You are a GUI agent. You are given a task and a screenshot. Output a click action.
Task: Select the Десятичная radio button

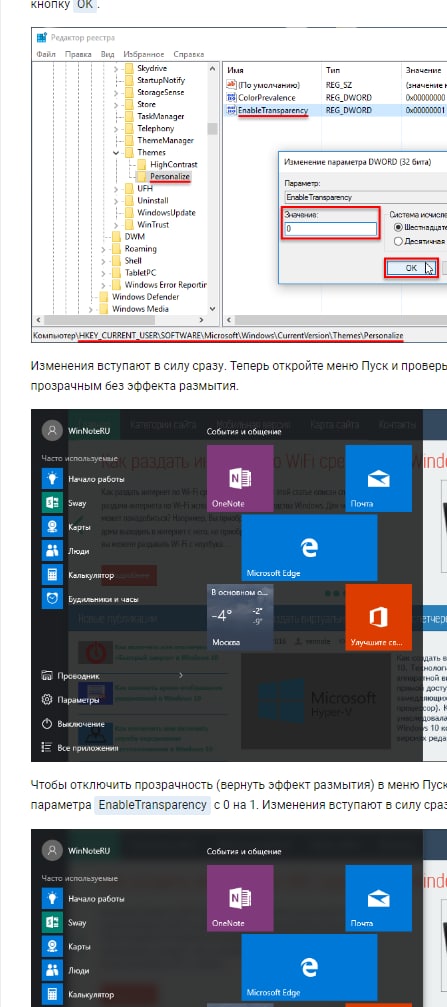[x=398, y=241]
